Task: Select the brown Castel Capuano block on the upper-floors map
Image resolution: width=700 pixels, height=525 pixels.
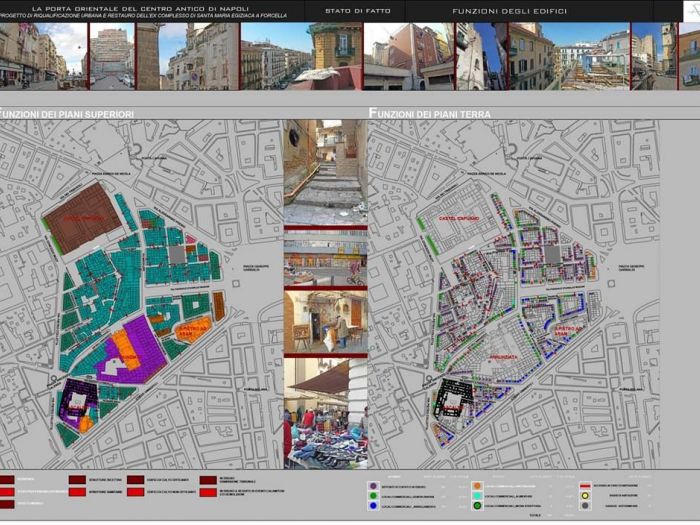Action: pyautogui.click(x=83, y=218)
